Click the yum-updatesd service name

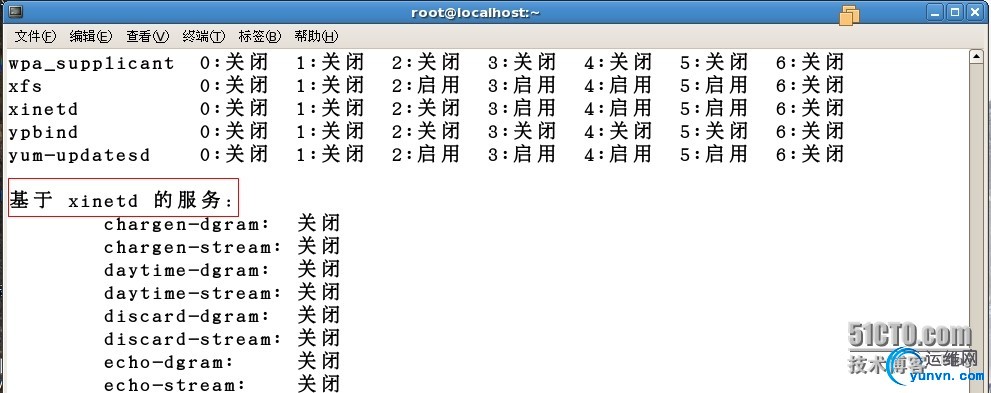[79, 155]
